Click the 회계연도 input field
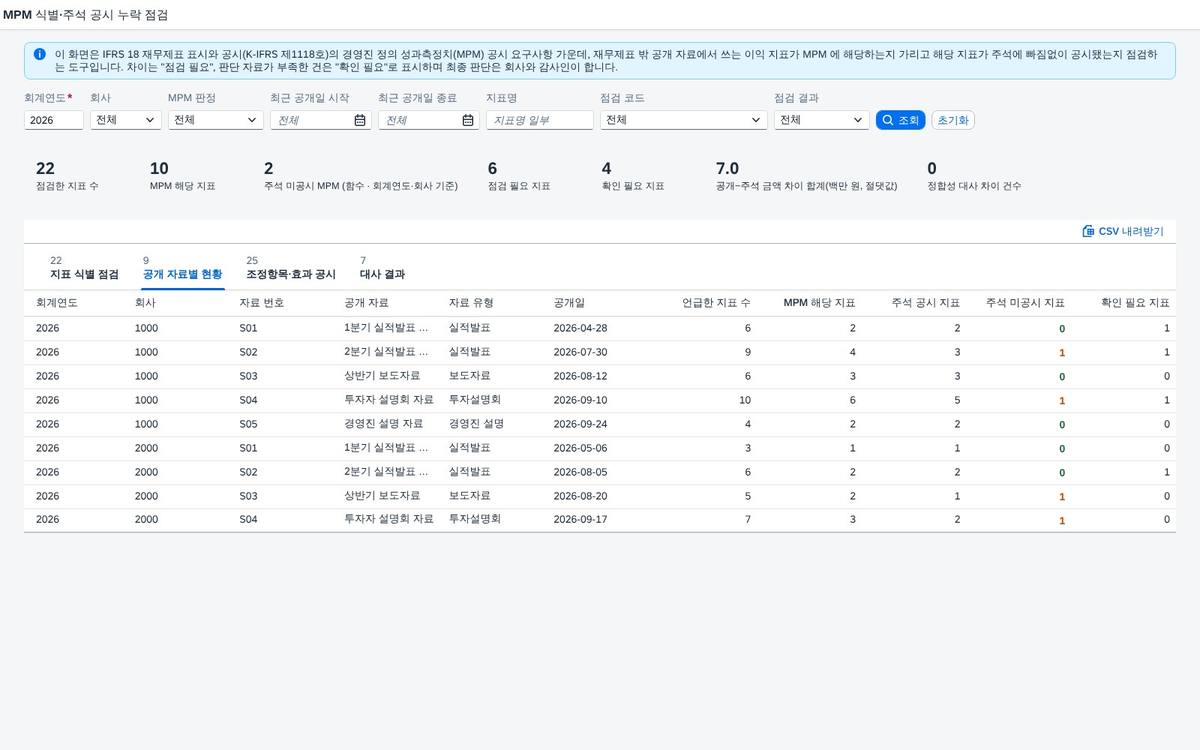The width and height of the screenshot is (1200, 750). [x=54, y=120]
